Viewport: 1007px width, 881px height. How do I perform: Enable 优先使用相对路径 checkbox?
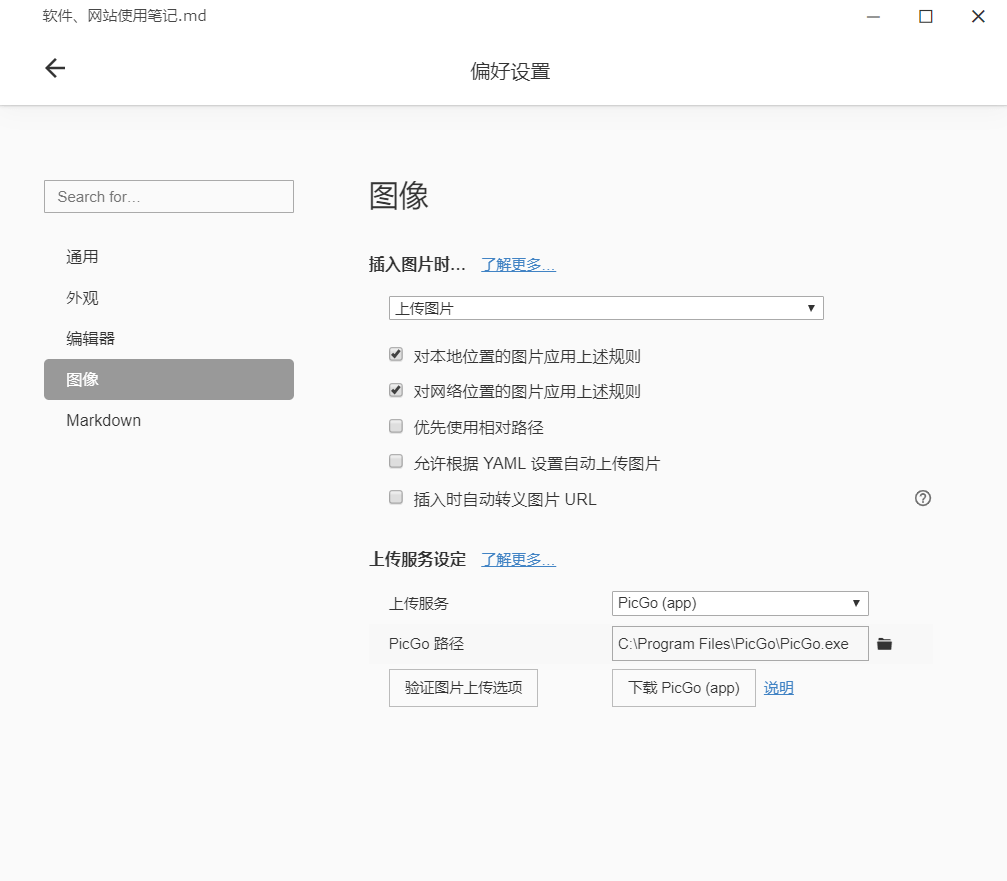click(396, 426)
